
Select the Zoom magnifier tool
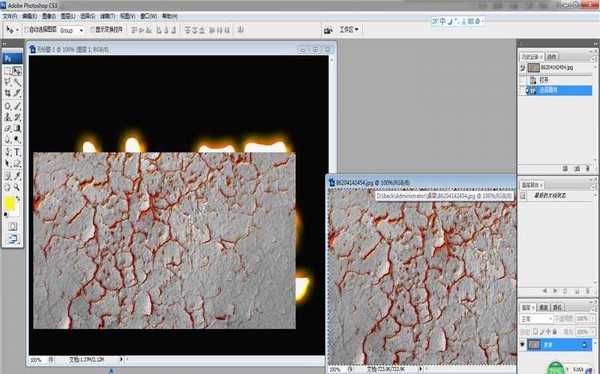coord(17,187)
